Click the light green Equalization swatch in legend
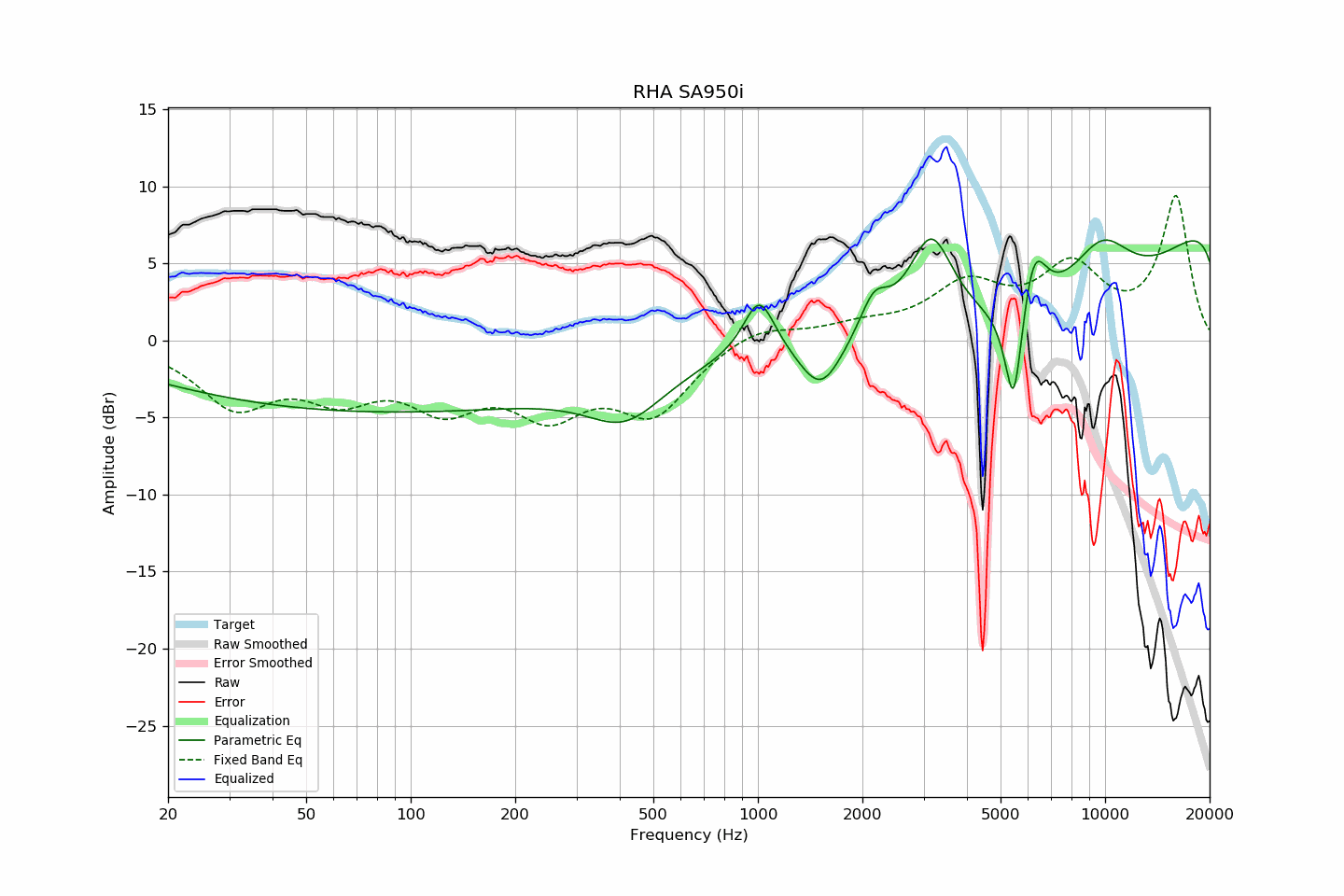The height and width of the screenshot is (896, 1344). pyautogui.click(x=191, y=721)
